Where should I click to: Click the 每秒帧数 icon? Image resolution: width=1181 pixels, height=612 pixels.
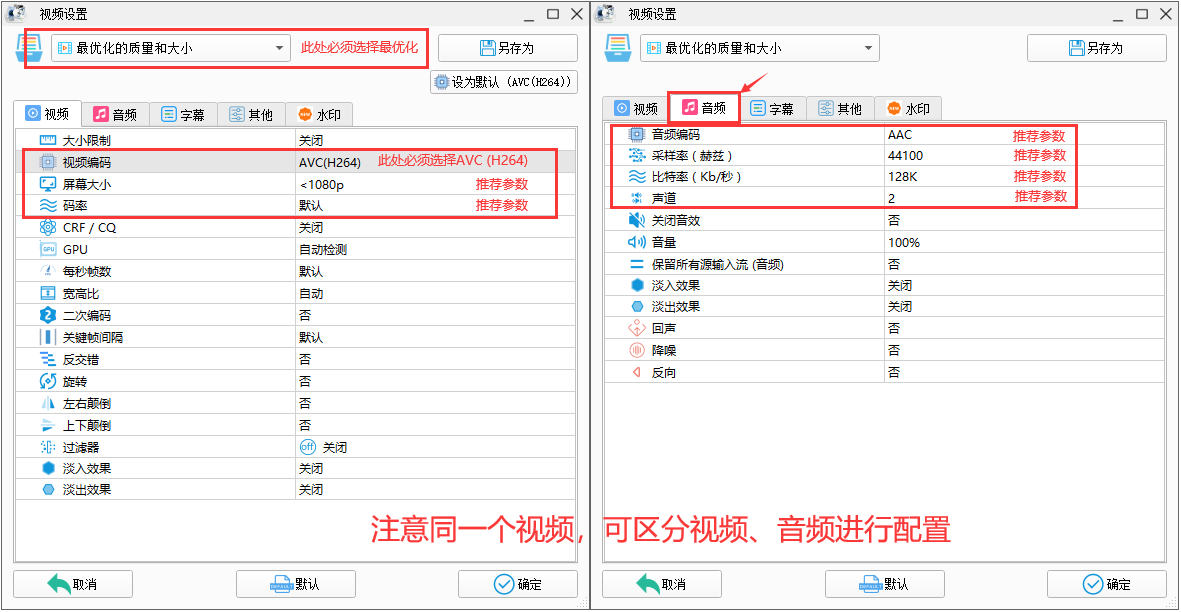coord(48,271)
